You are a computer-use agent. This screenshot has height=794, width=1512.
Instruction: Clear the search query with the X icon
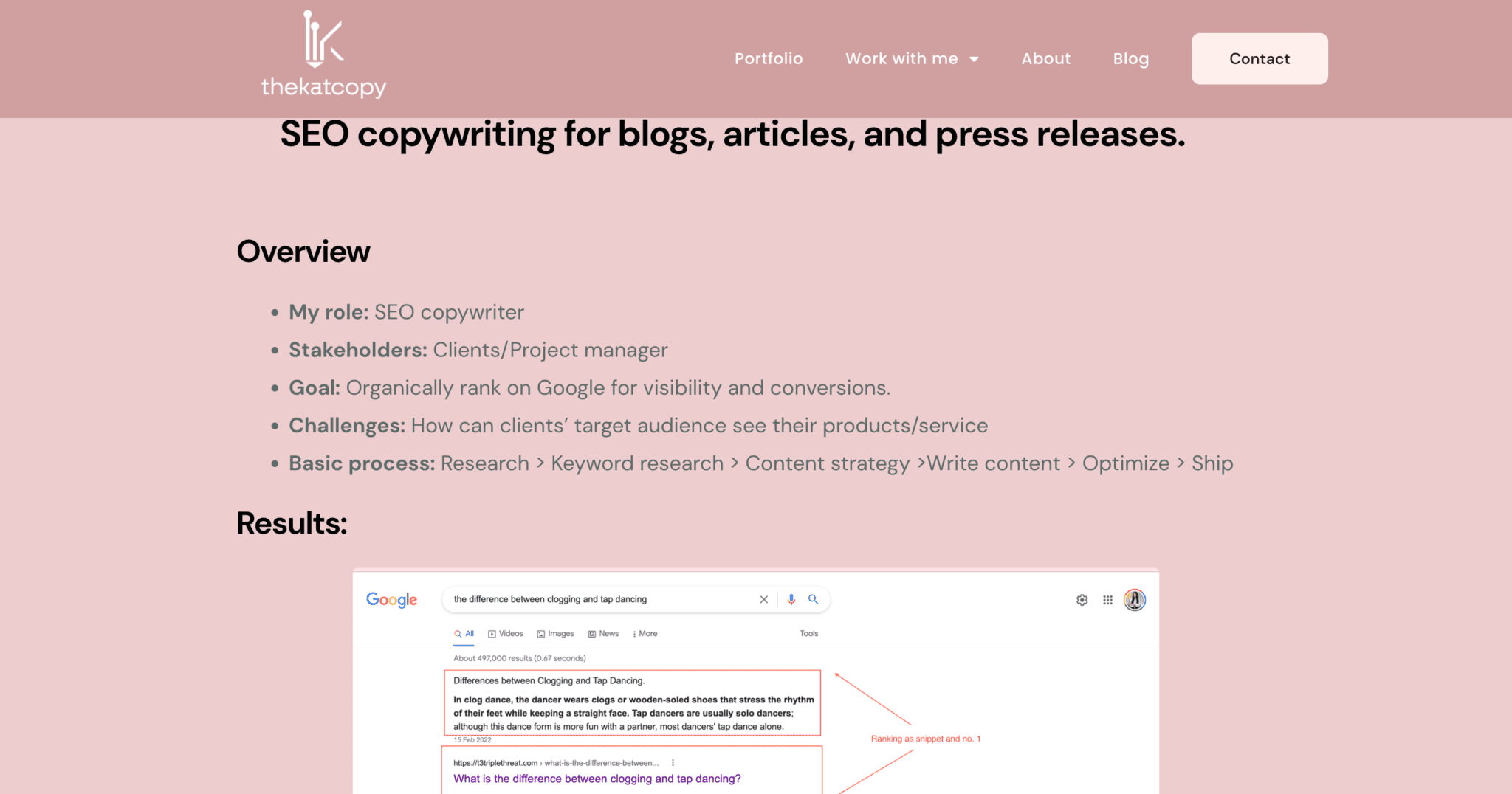(763, 599)
